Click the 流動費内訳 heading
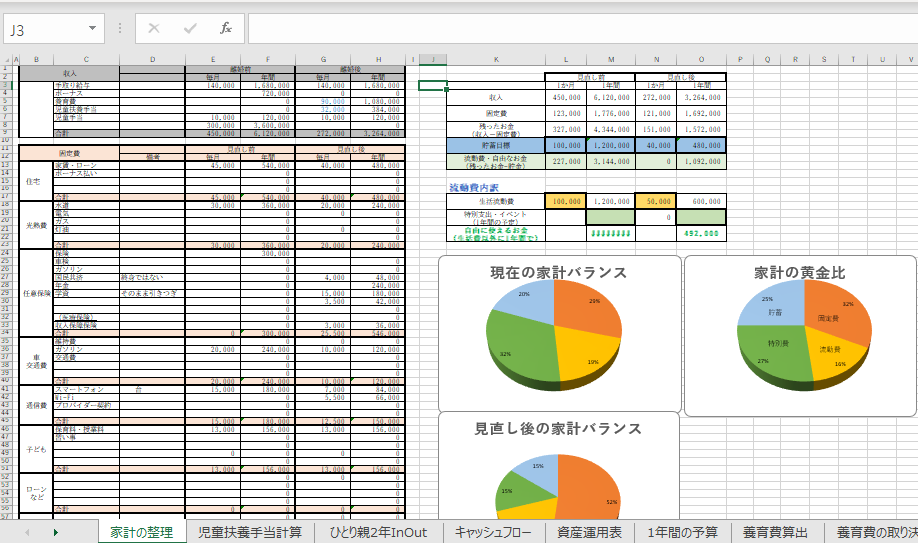Screen dimensions: 918x543 point(474,187)
